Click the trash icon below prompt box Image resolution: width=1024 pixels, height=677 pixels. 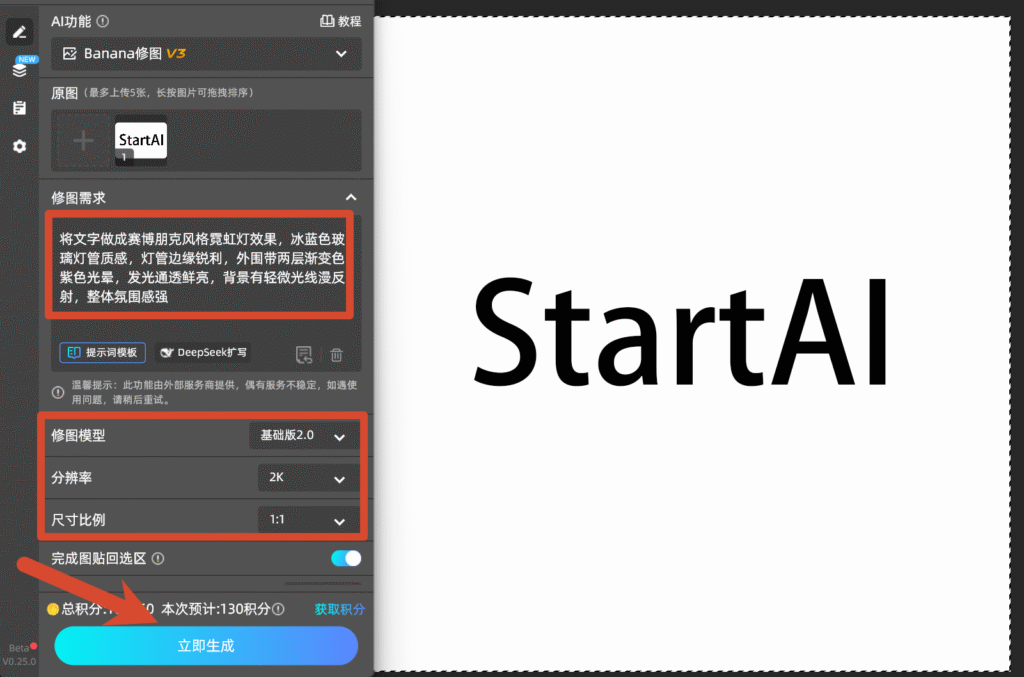tap(336, 354)
